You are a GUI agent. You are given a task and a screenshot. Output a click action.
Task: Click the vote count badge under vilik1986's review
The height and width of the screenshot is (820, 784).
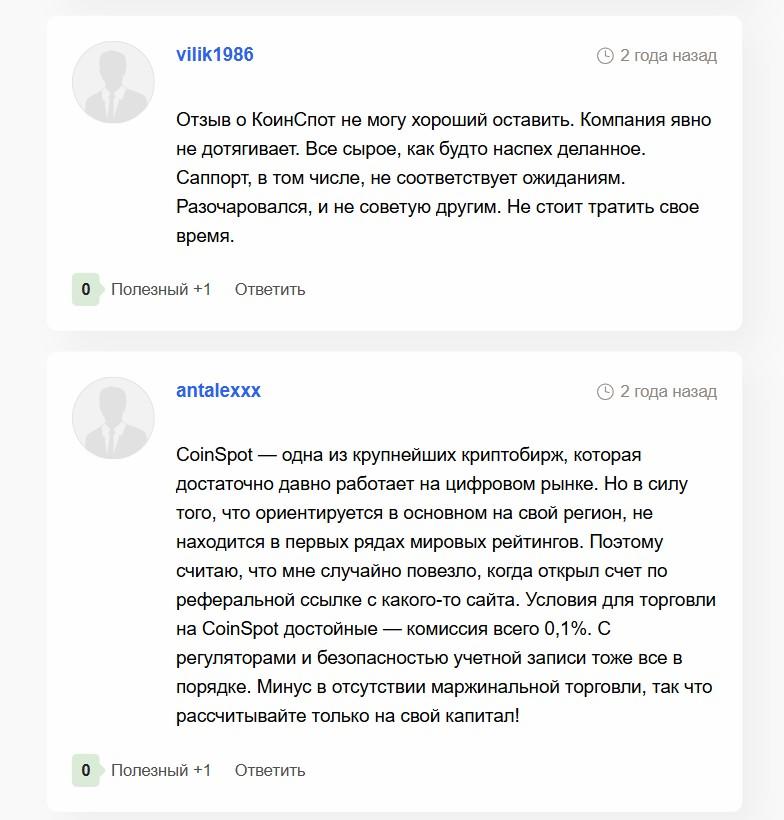[86, 289]
